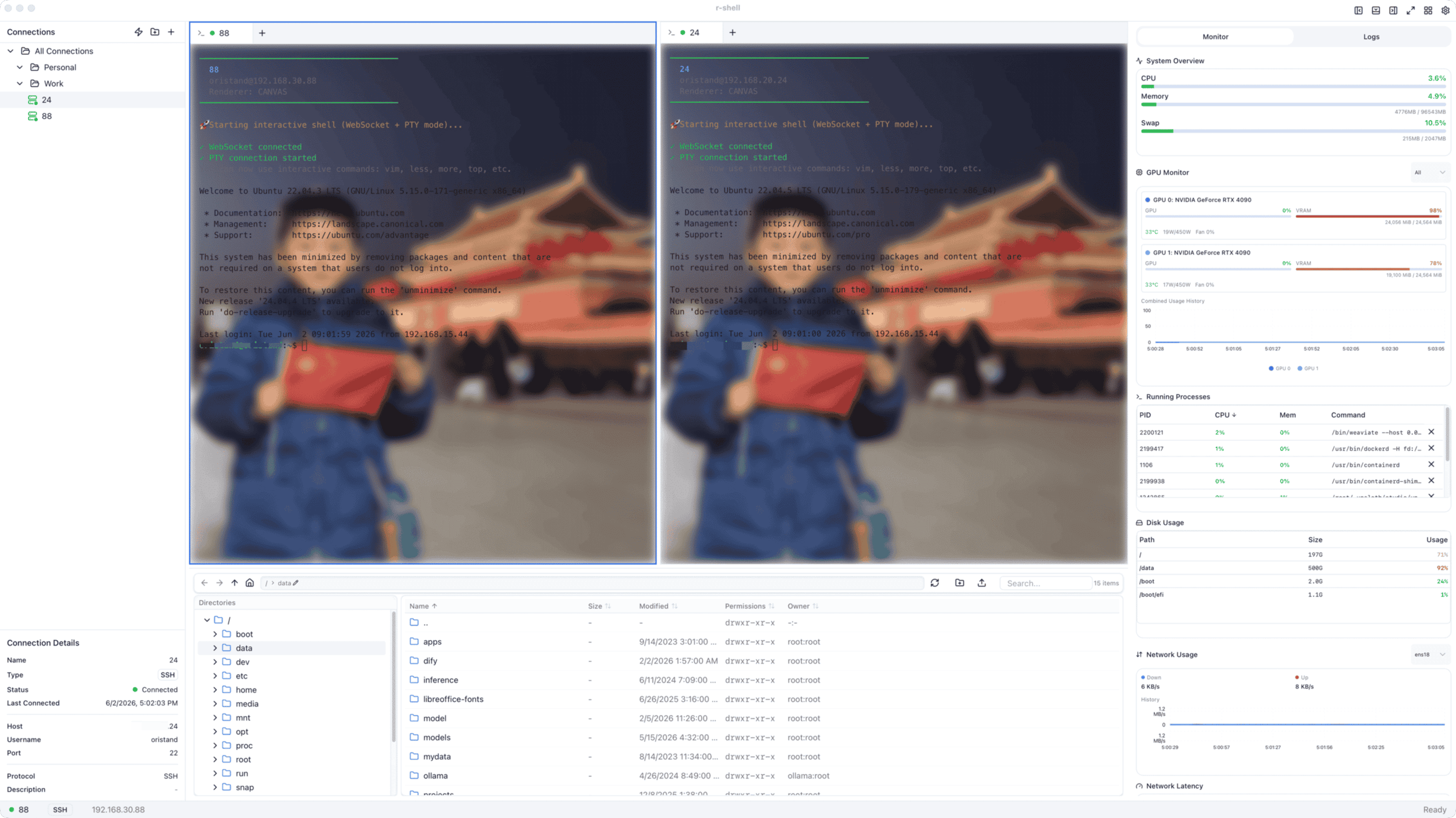Image resolution: width=1456 pixels, height=818 pixels.
Task: Add a new tab beside tab 88
Action: pos(262,33)
